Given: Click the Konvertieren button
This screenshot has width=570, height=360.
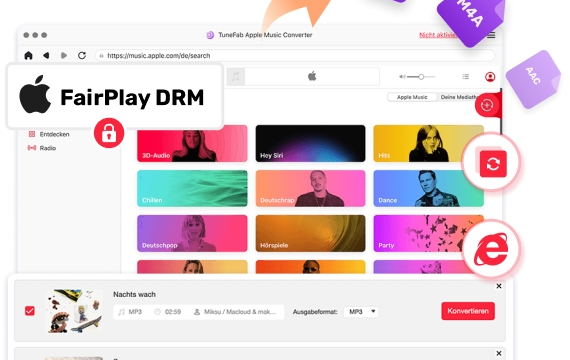Looking at the screenshot, I should click(468, 311).
